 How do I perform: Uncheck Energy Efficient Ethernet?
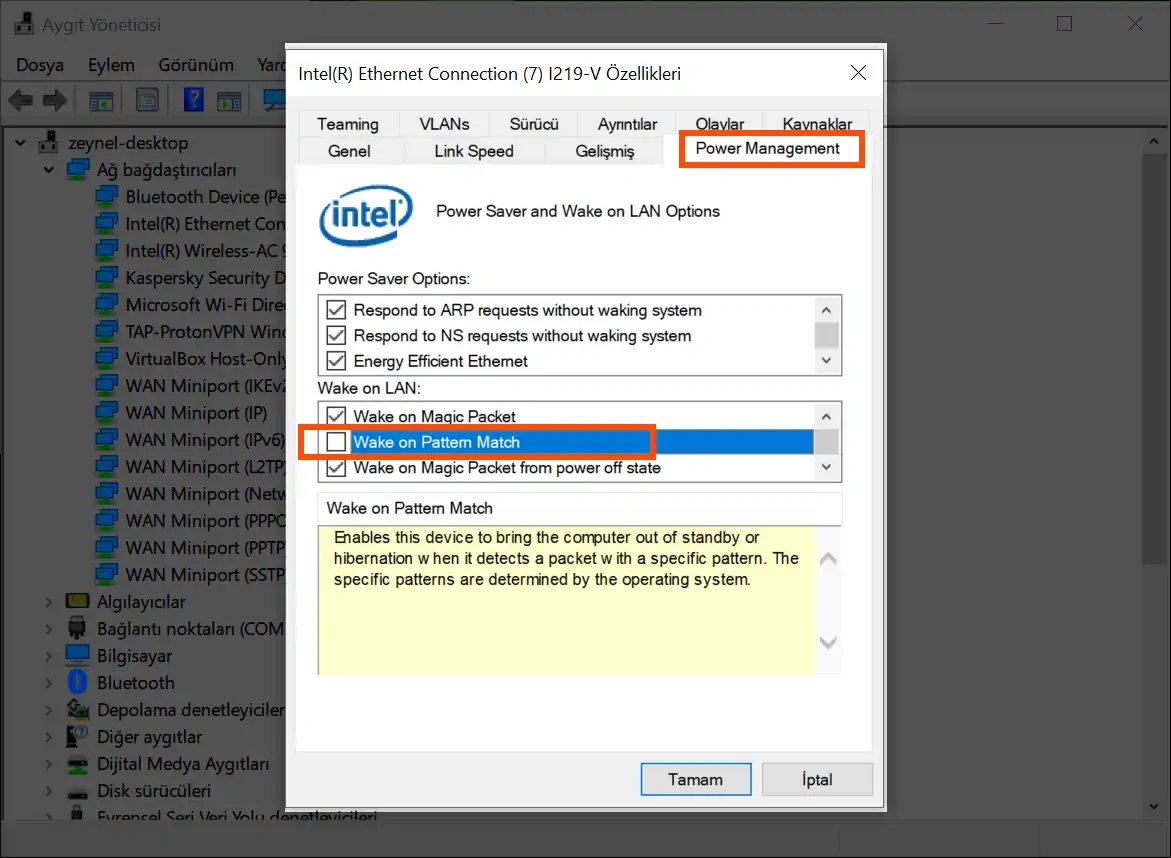click(336, 361)
